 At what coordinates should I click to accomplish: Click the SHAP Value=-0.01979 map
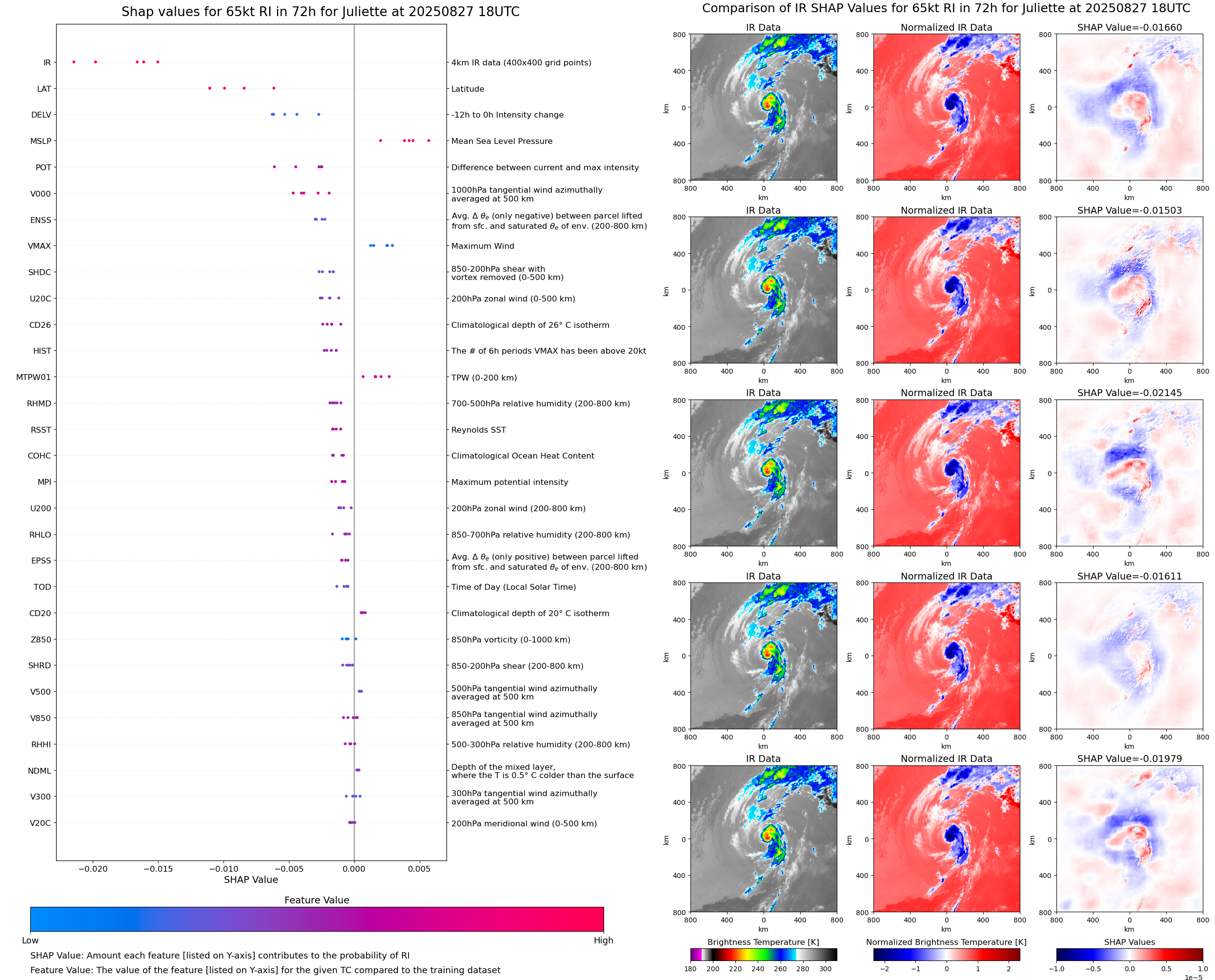pyautogui.click(x=1129, y=839)
